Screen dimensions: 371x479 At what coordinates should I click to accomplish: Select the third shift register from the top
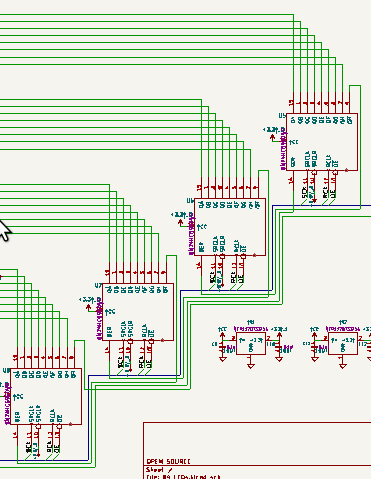pos(138,312)
